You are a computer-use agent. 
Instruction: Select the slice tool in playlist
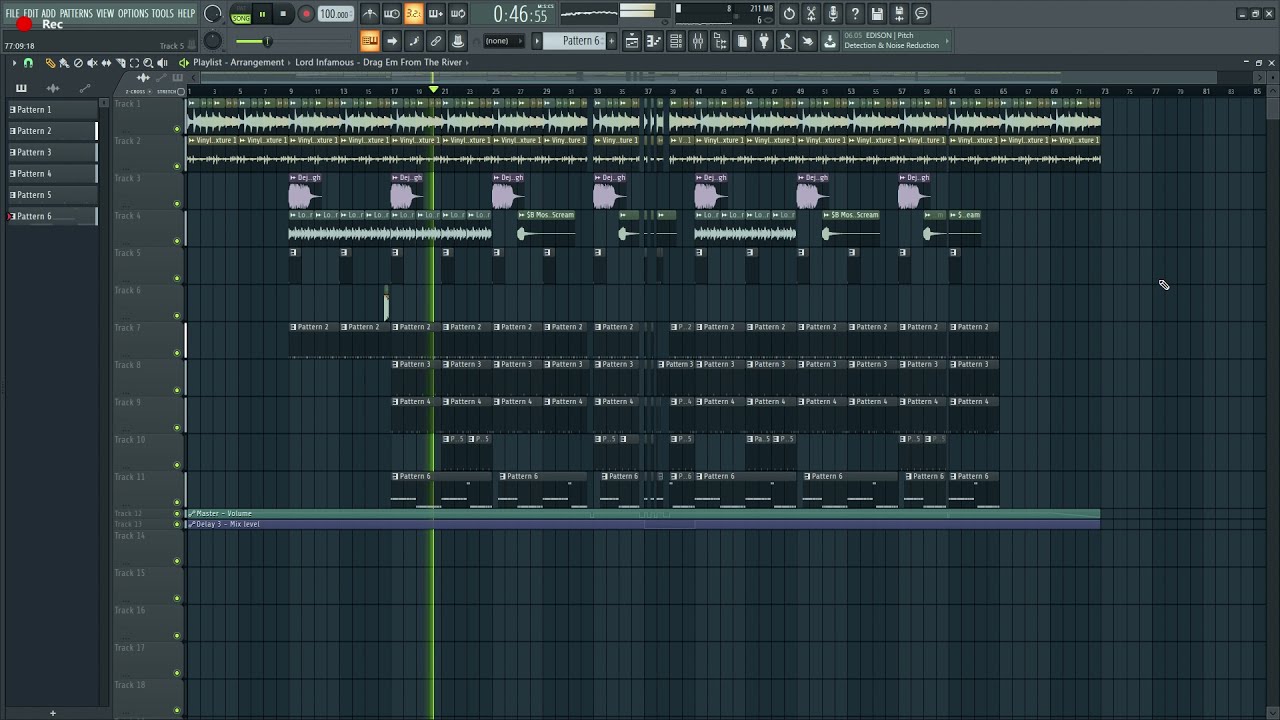pos(120,63)
